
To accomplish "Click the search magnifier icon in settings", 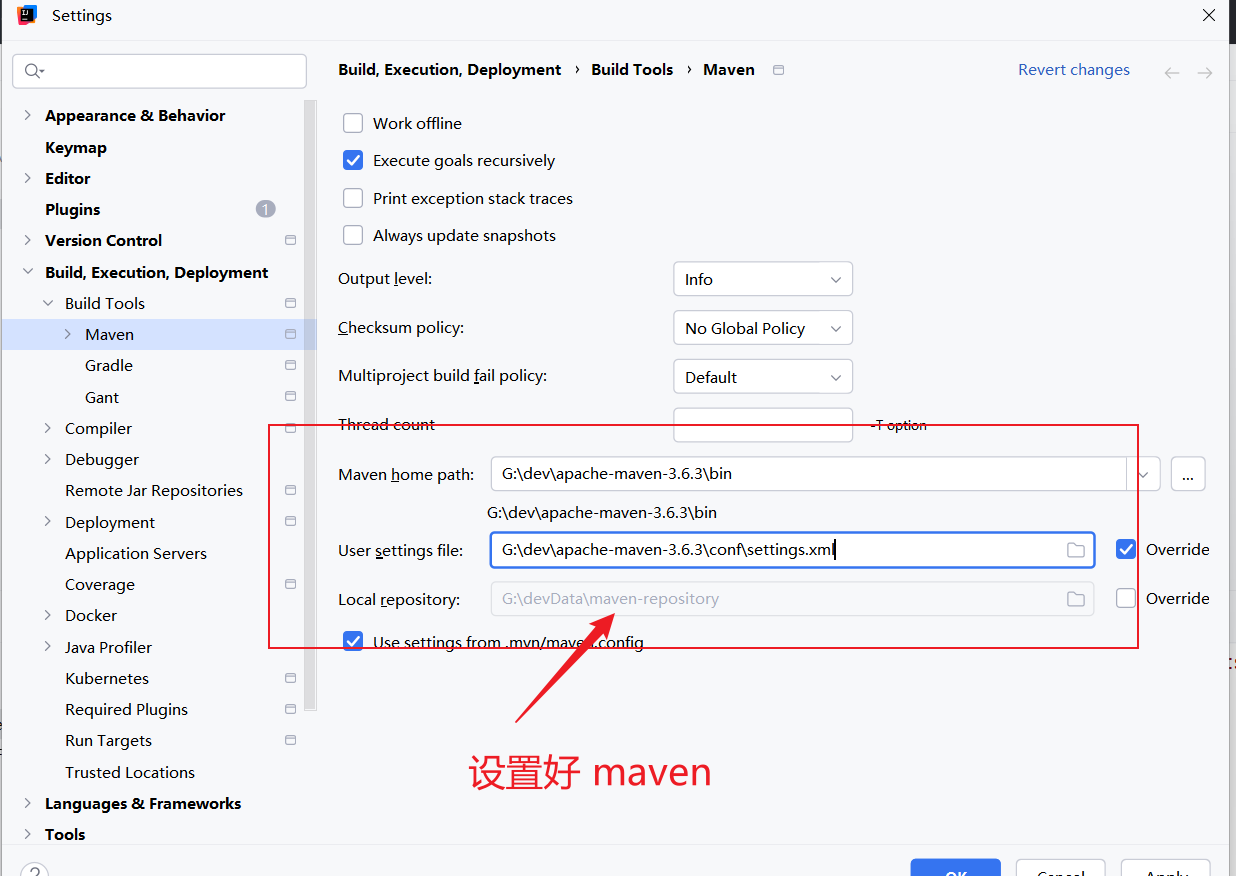I will (x=33, y=71).
